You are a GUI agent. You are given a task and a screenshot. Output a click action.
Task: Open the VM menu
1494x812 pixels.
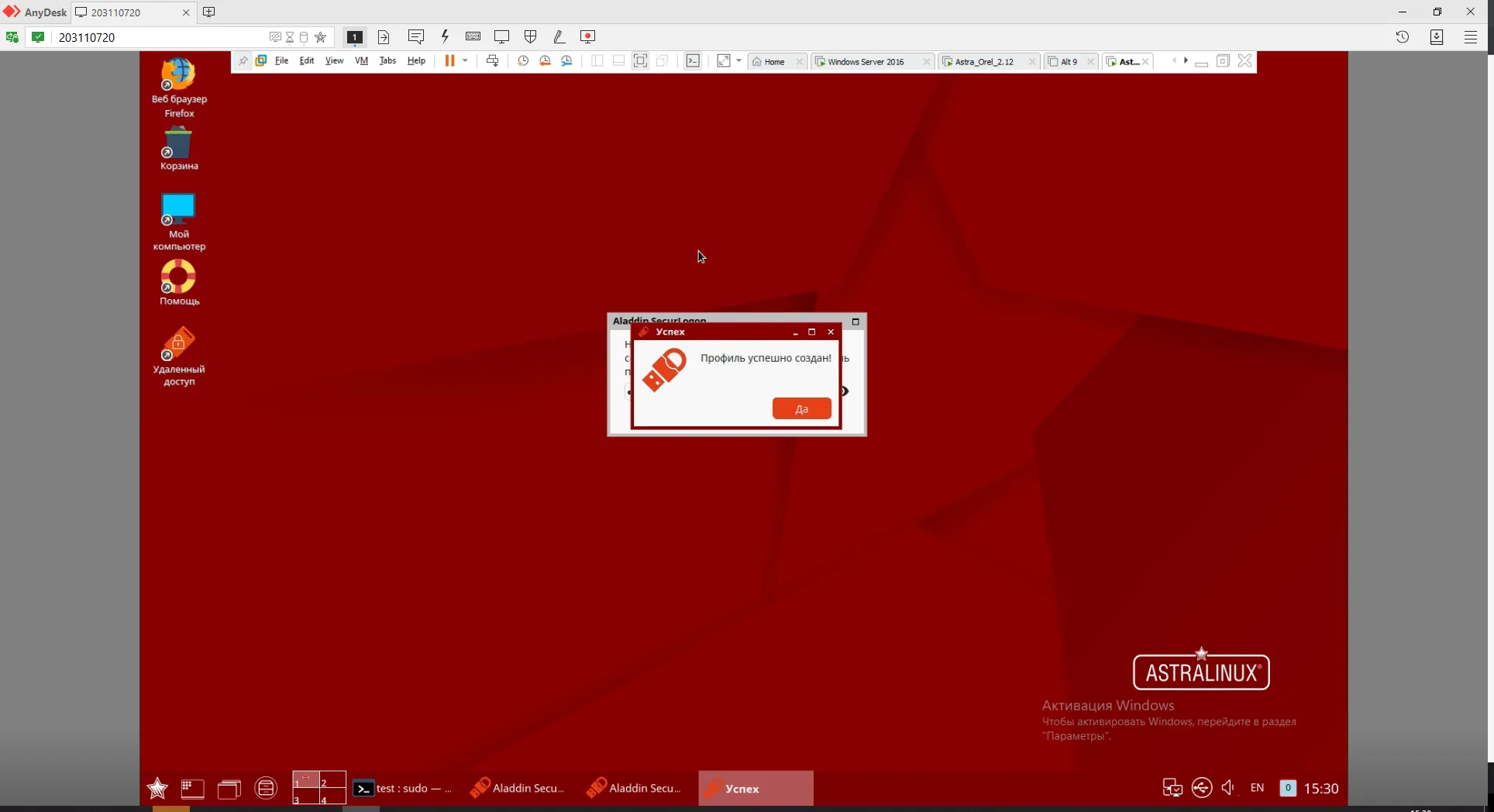(361, 61)
